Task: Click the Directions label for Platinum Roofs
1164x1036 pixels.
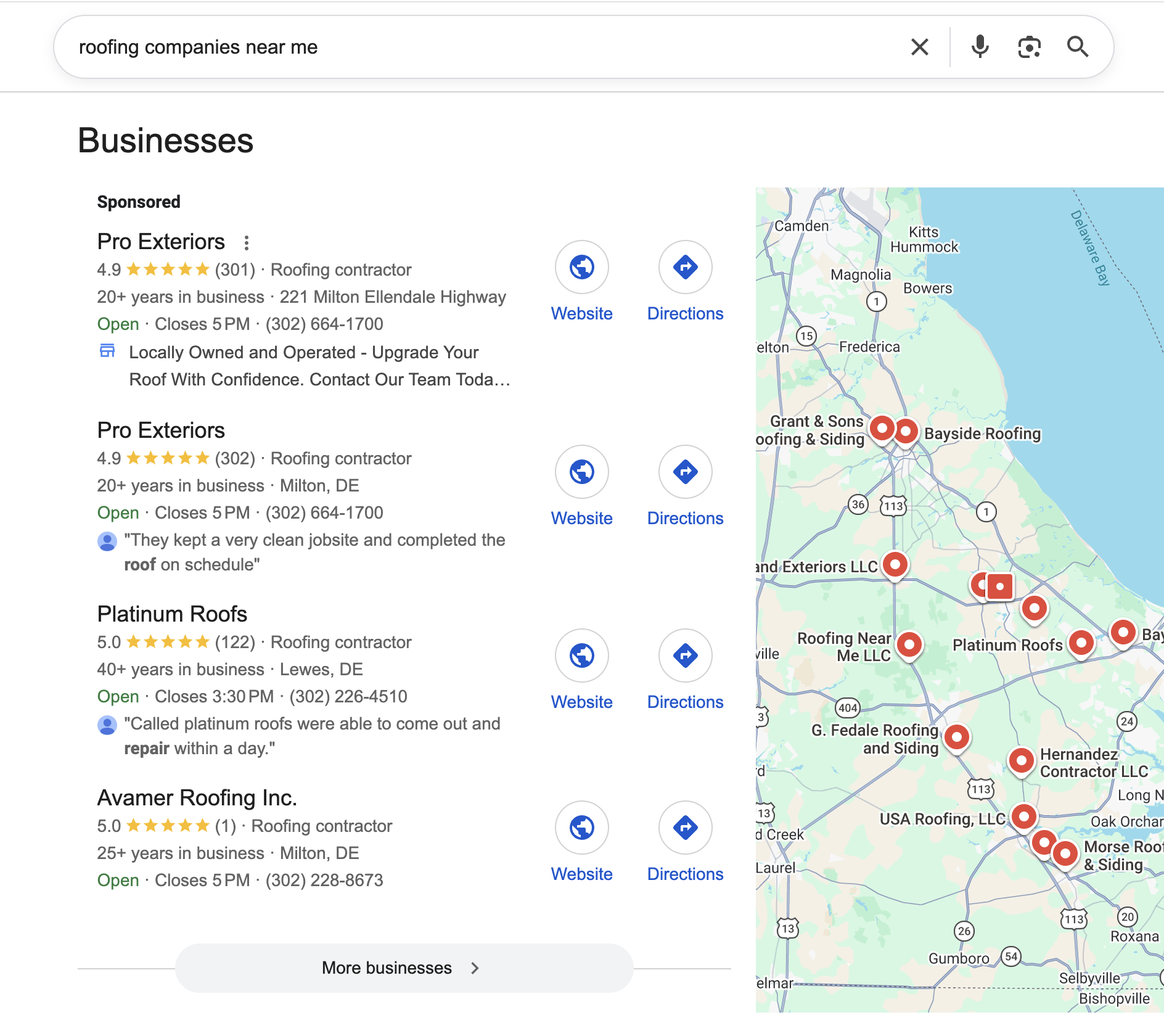Action: tap(686, 702)
